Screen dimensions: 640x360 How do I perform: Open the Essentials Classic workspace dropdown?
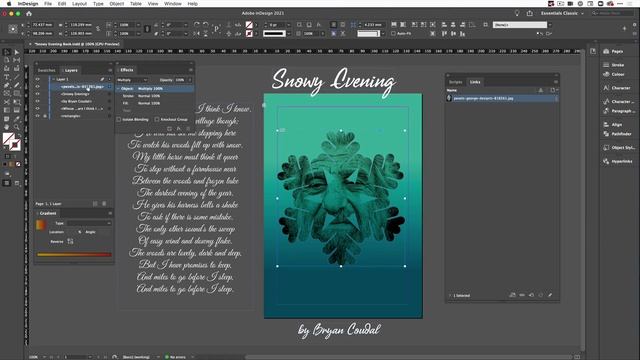click(562, 13)
